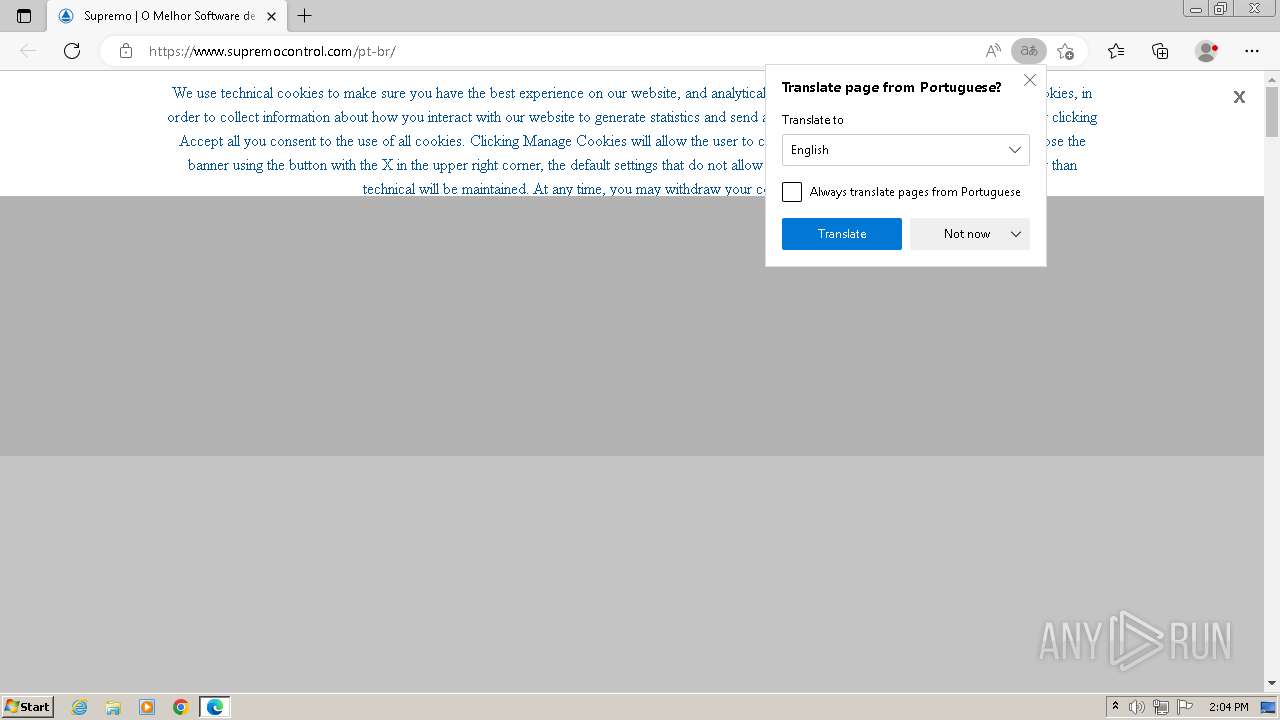The height and width of the screenshot is (720, 1280).
Task: Toggle the translate icon in address bar
Action: (1028, 51)
